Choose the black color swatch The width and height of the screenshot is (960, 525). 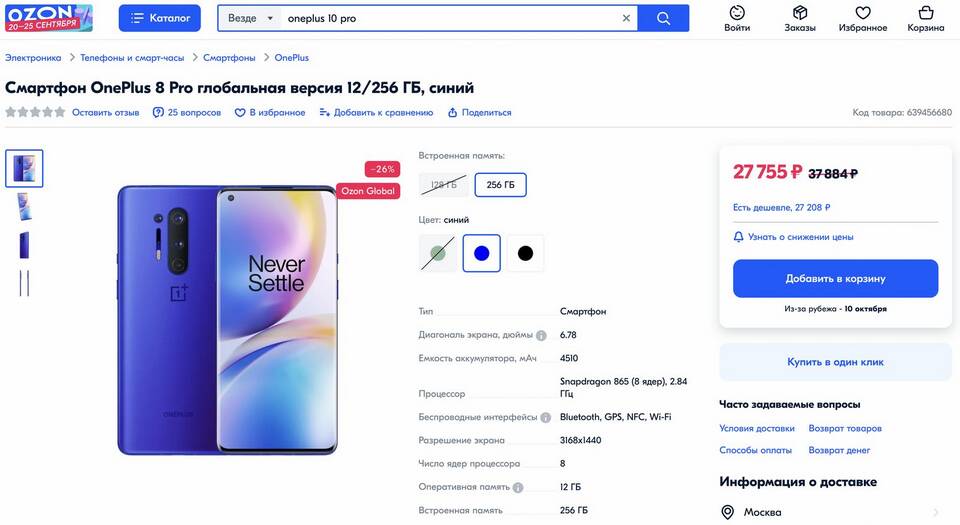coord(525,253)
